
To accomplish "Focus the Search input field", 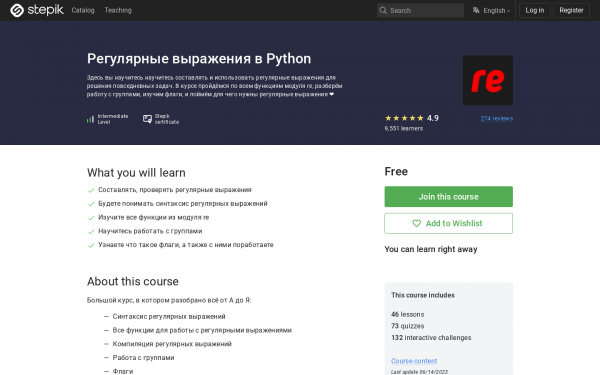I will pos(420,10).
